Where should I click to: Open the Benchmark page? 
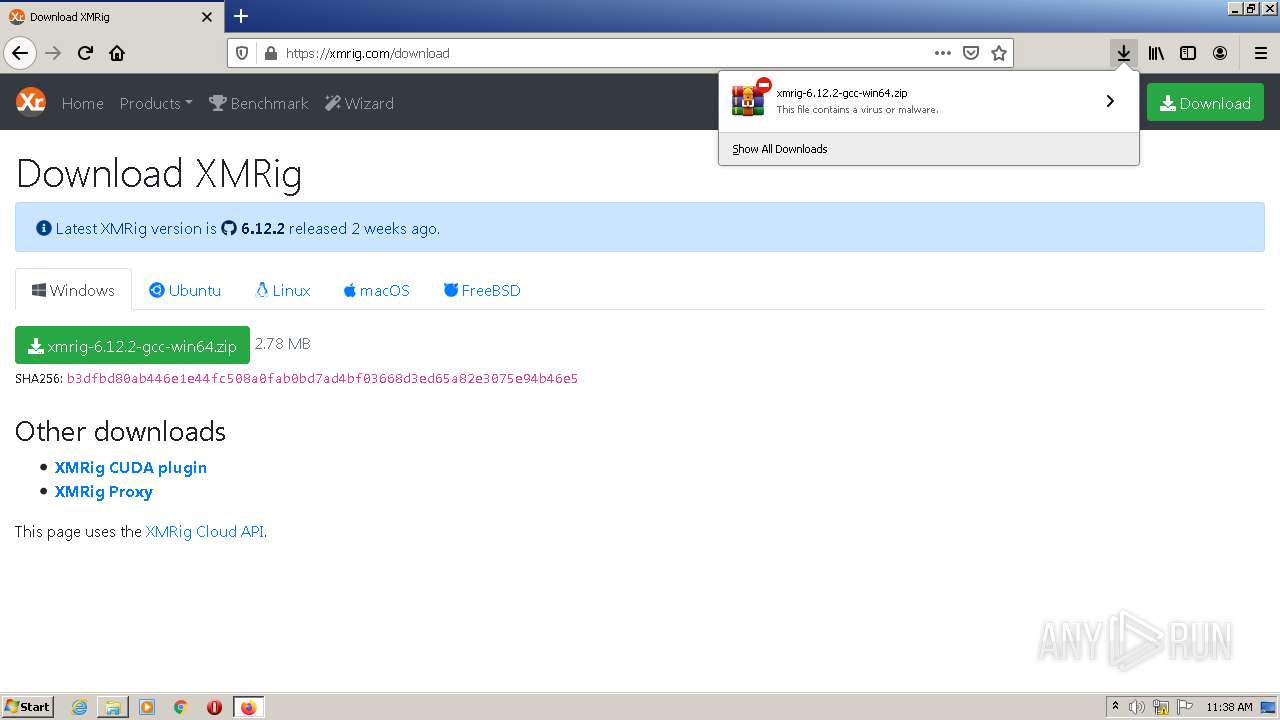258,103
